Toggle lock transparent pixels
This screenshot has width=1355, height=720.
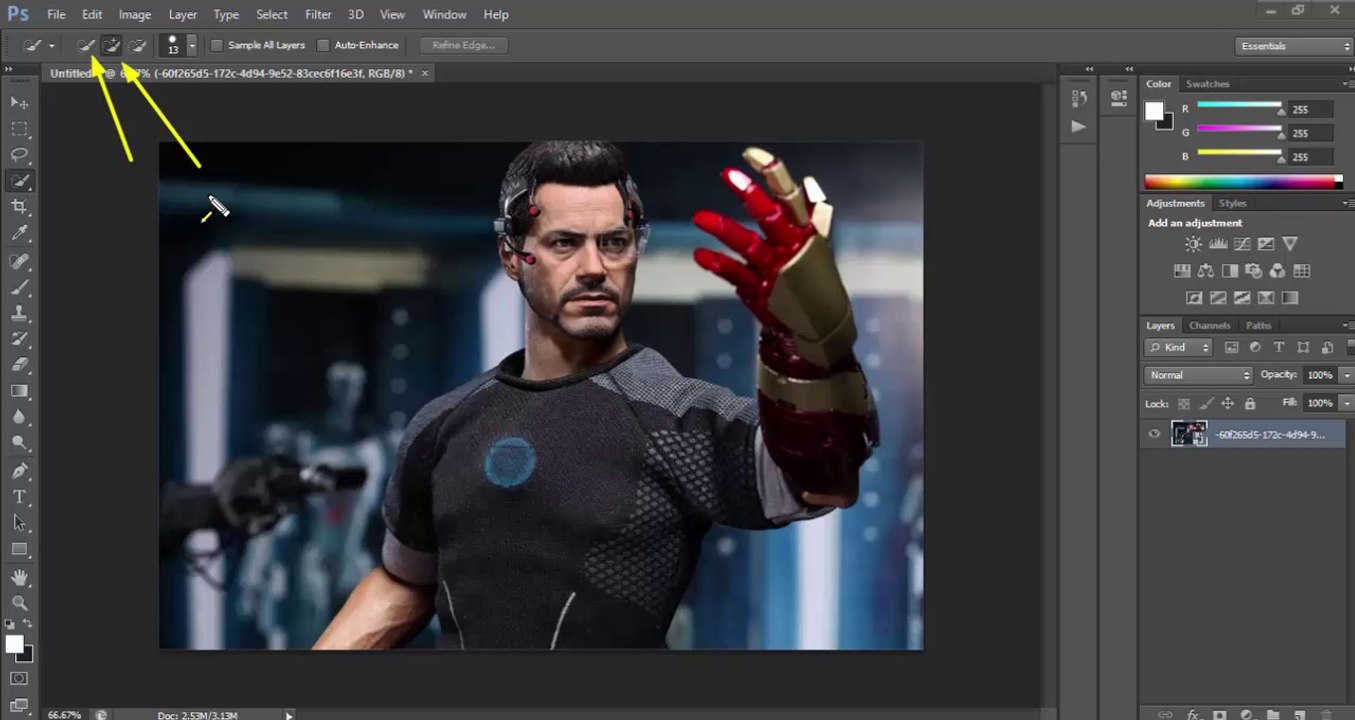coord(1184,404)
